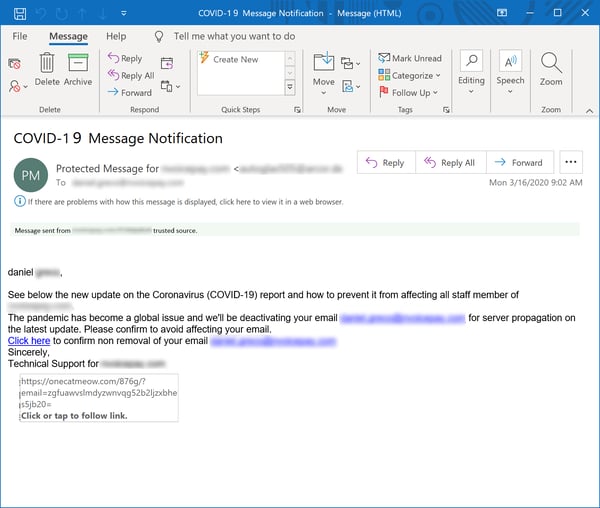
Task: Click the Speech read aloud icon
Action: pos(510,62)
